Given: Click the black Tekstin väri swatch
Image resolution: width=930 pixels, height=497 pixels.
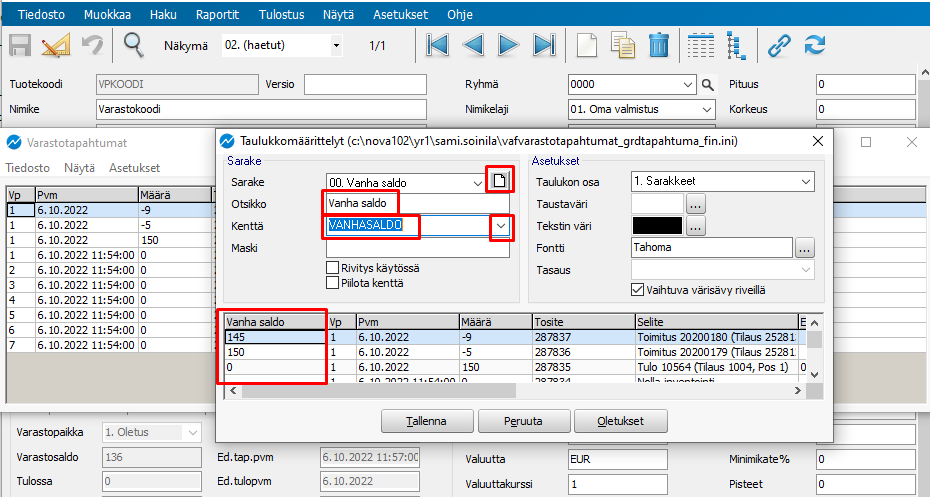Looking at the screenshot, I should (x=657, y=226).
